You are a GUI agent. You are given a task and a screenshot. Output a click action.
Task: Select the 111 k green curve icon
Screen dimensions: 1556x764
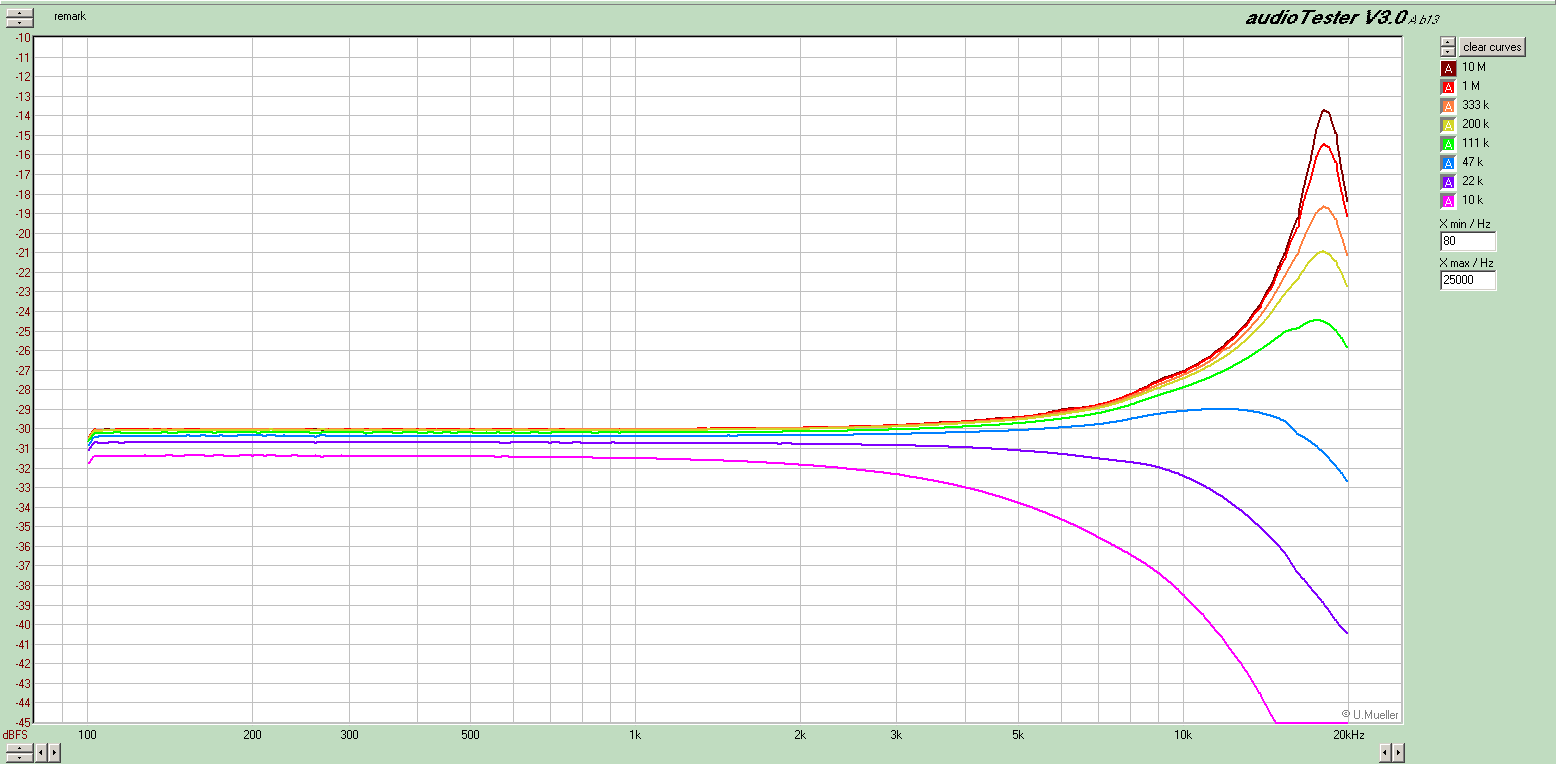coord(1448,143)
